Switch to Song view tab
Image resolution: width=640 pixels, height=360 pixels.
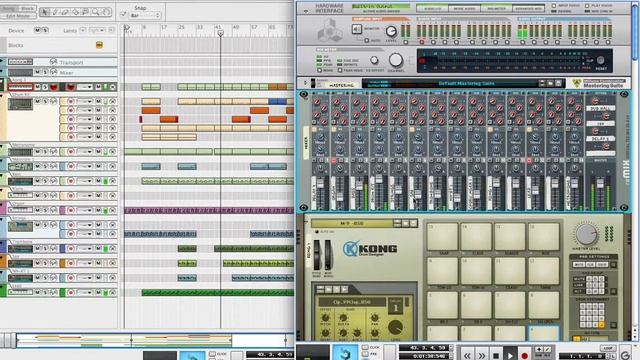pyautogui.click(x=10, y=9)
